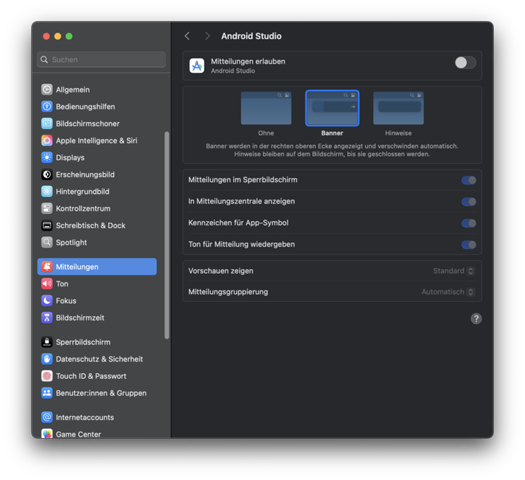Image resolution: width=525 pixels, height=480 pixels.
Task: Click the Android Studio title heading
Action: 251,36
